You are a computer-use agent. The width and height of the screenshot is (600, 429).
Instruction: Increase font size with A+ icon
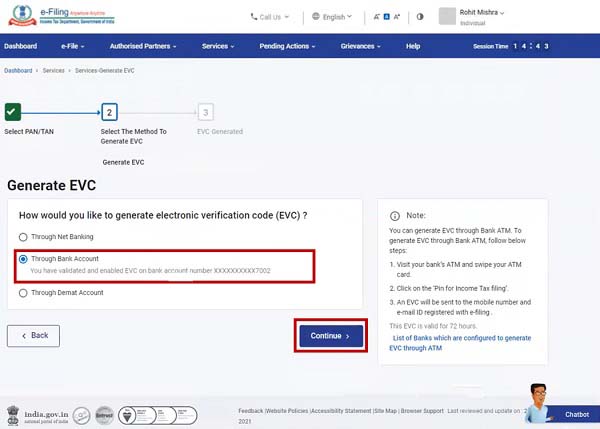398,17
